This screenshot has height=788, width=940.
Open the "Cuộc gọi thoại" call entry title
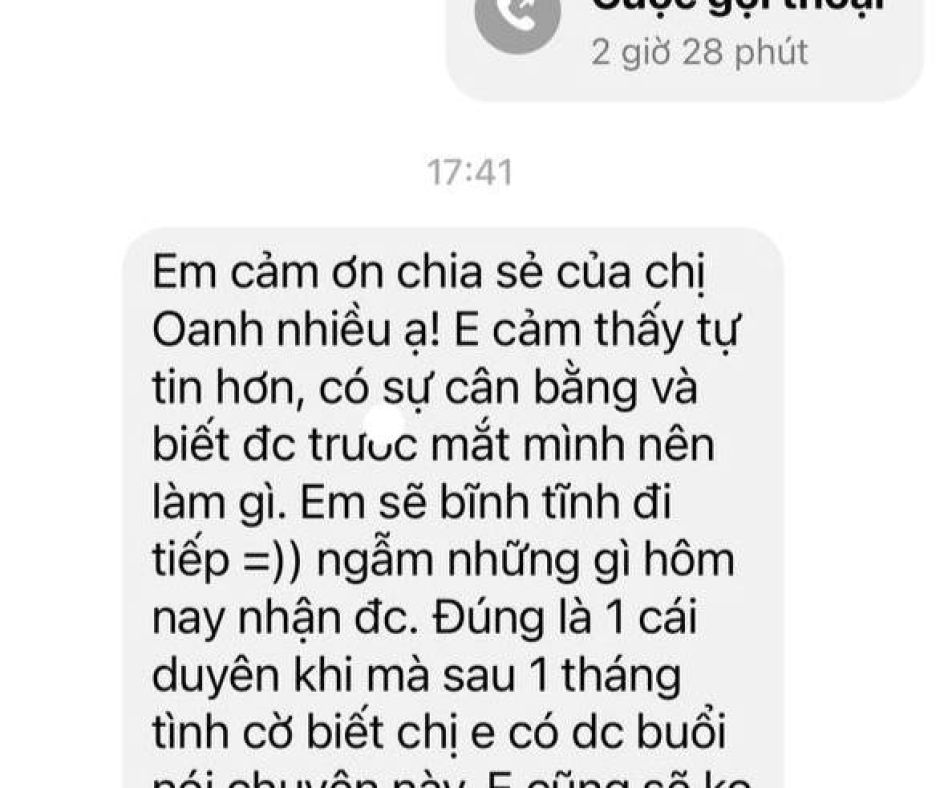(x=739, y=7)
